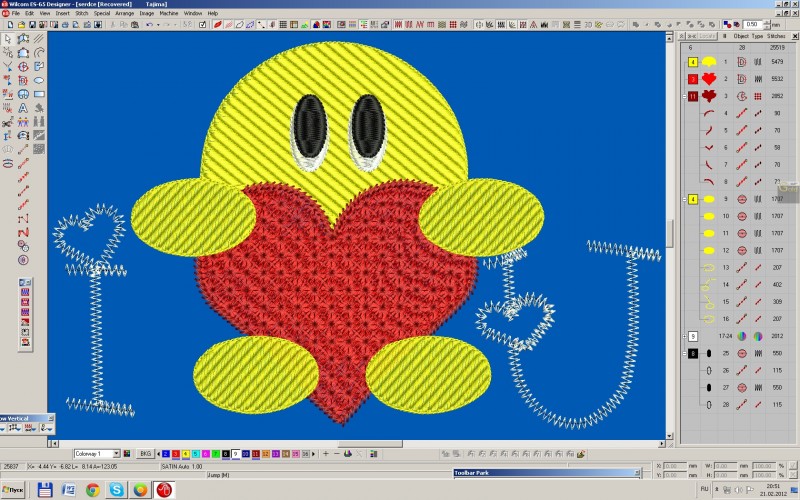The image size is (800, 500).
Task: Open the Arrange menu
Action: (124, 13)
